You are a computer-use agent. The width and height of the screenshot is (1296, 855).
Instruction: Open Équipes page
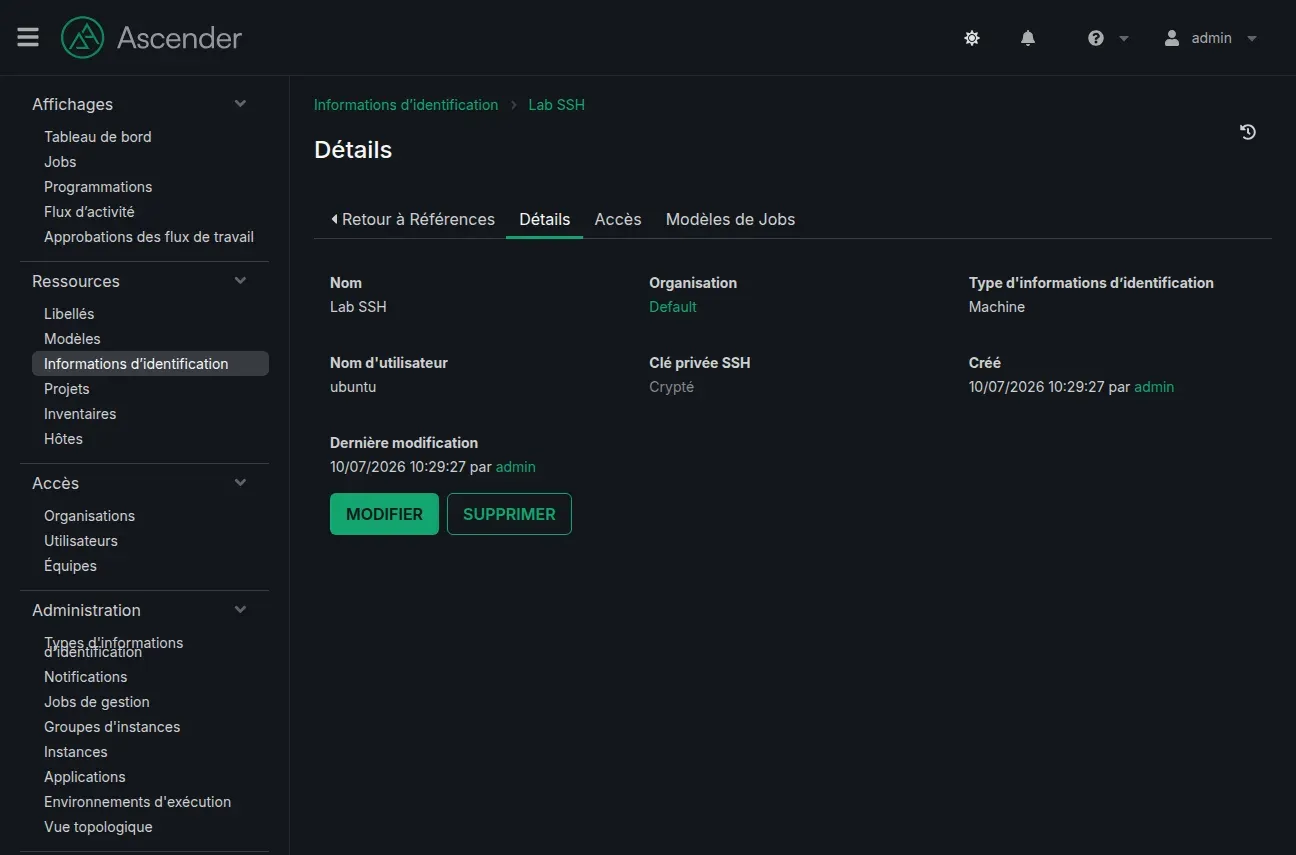[x=70, y=566]
